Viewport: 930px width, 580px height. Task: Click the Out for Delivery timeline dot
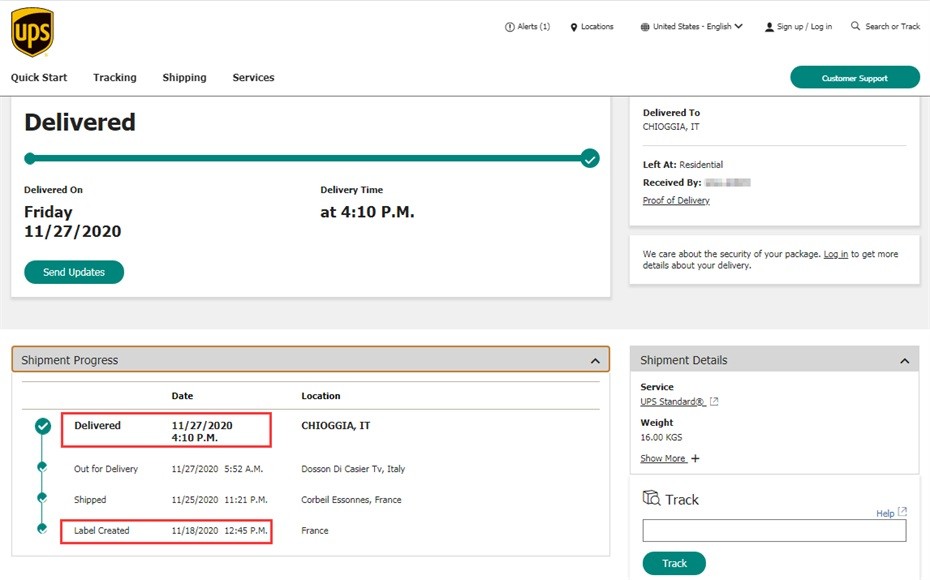(42, 467)
